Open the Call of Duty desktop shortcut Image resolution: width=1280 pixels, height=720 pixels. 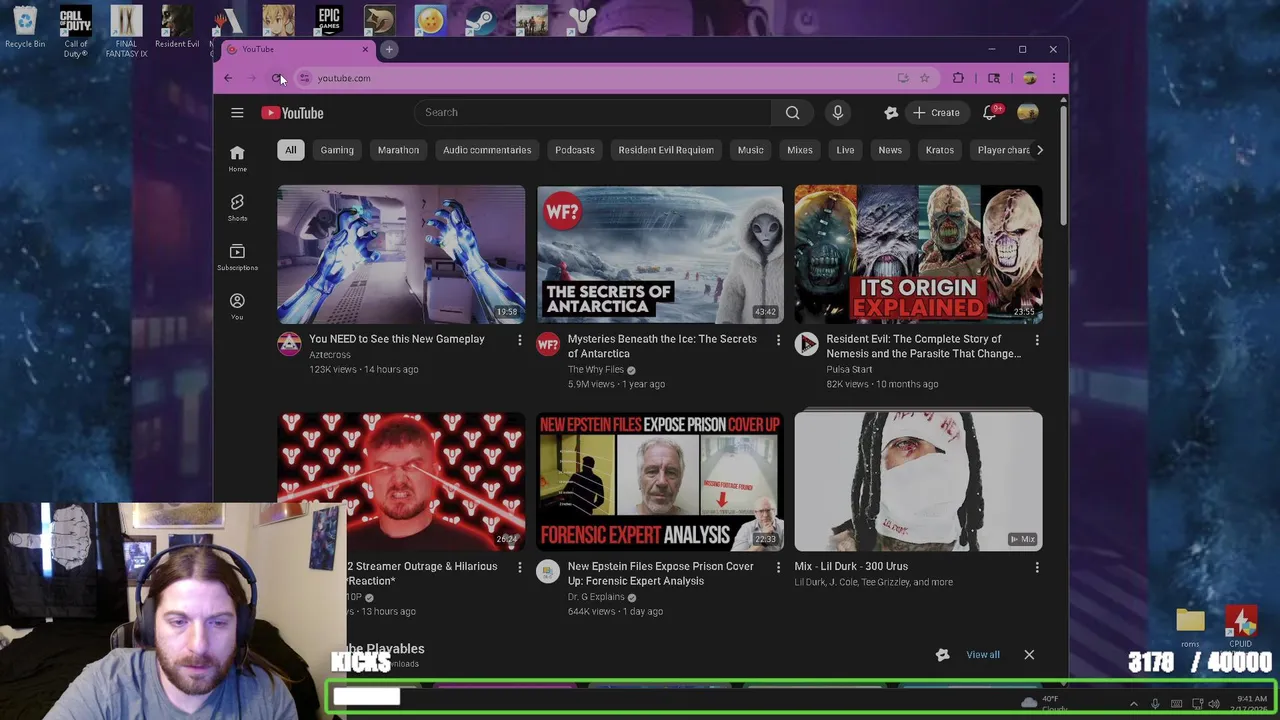click(x=76, y=32)
